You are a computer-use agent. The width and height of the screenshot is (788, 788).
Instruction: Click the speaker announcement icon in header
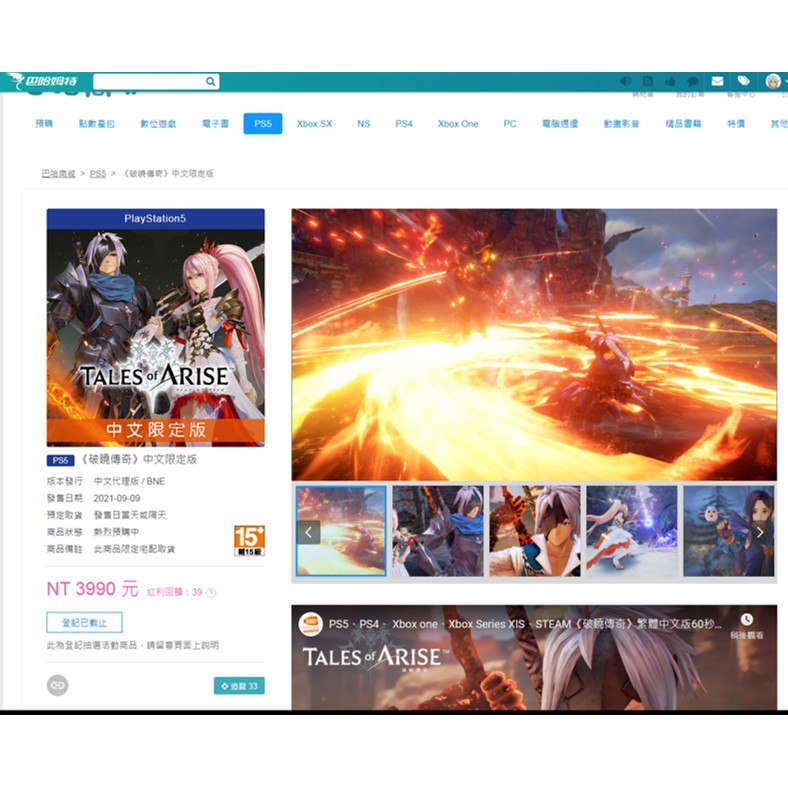pyautogui.click(x=626, y=81)
